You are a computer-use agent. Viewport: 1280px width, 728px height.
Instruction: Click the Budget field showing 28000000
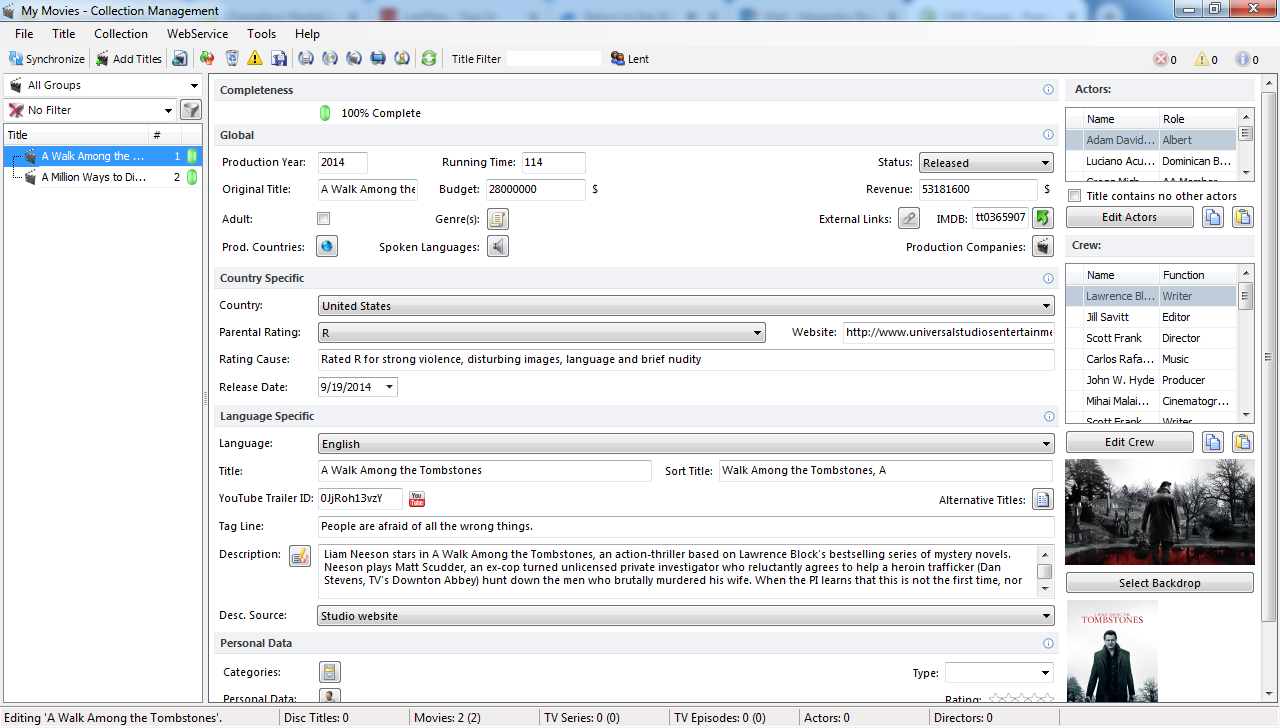(535, 189)
